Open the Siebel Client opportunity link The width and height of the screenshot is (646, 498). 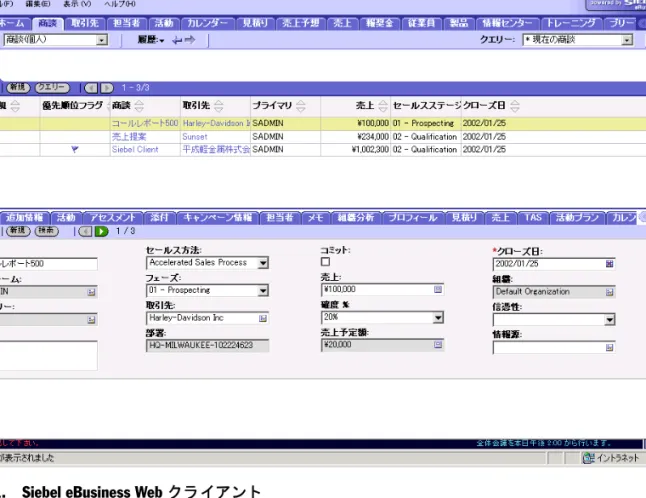135,150
